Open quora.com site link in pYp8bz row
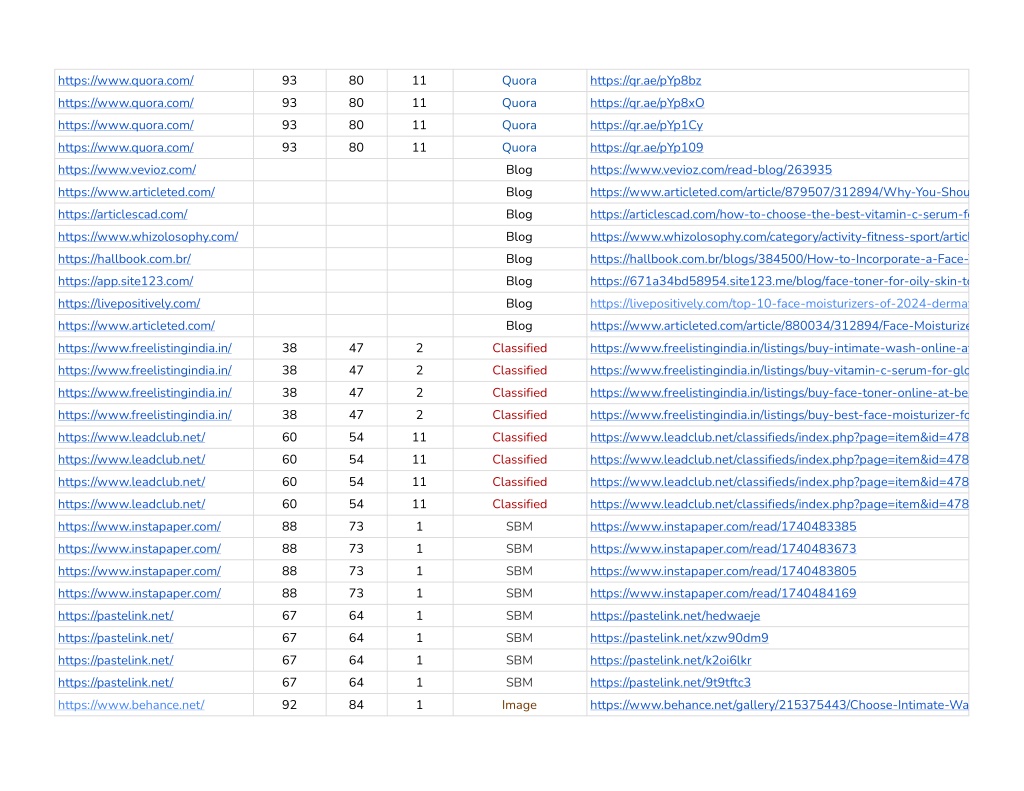The width and height of the screenshot is (1024, 791). pyautogui.click(x=125, y=80)
